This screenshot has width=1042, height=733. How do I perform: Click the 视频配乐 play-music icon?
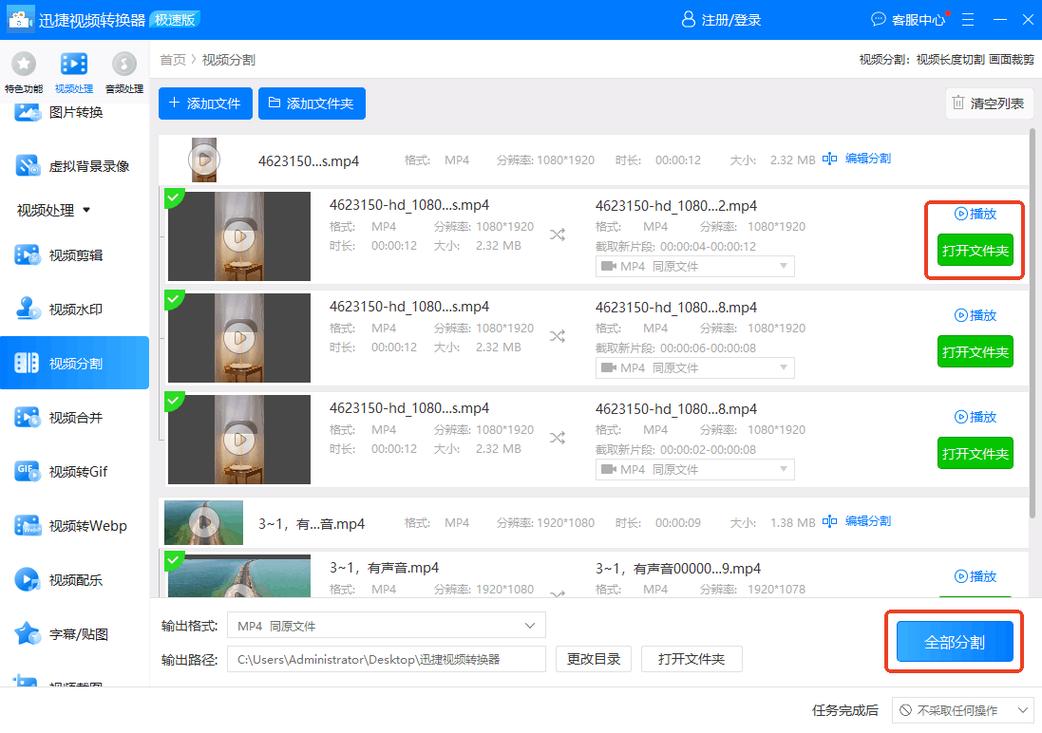[27, 579]
